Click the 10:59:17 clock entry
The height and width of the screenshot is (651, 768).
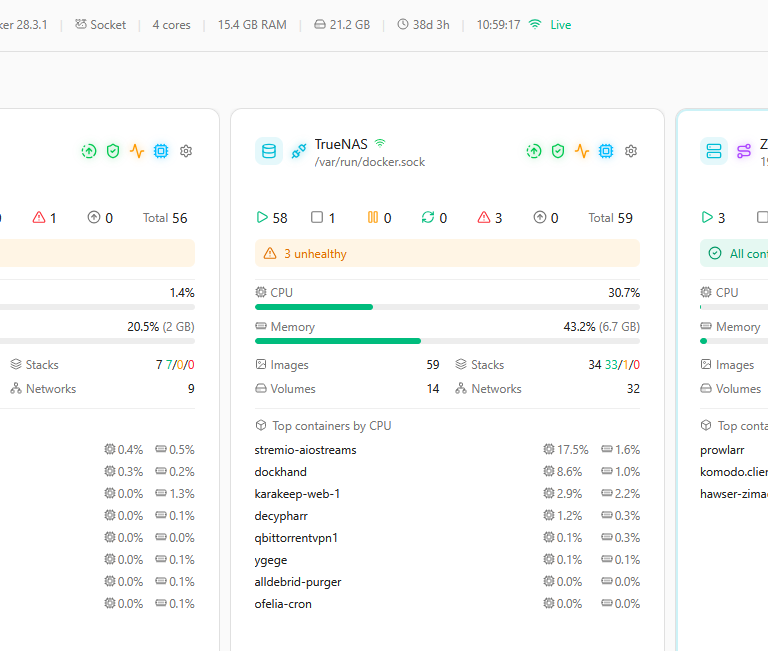499,24
